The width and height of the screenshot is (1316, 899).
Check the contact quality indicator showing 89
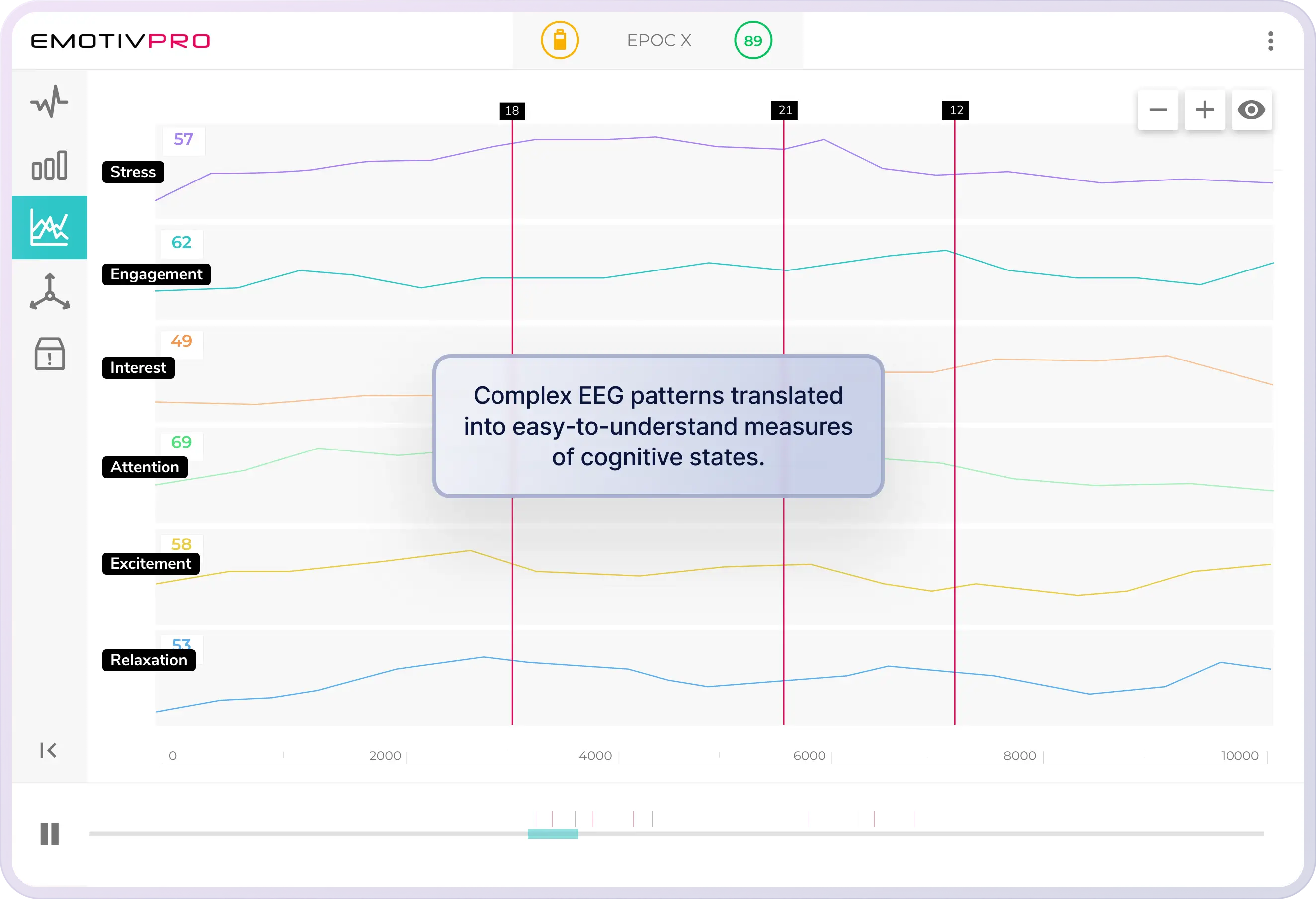[752, 40]
